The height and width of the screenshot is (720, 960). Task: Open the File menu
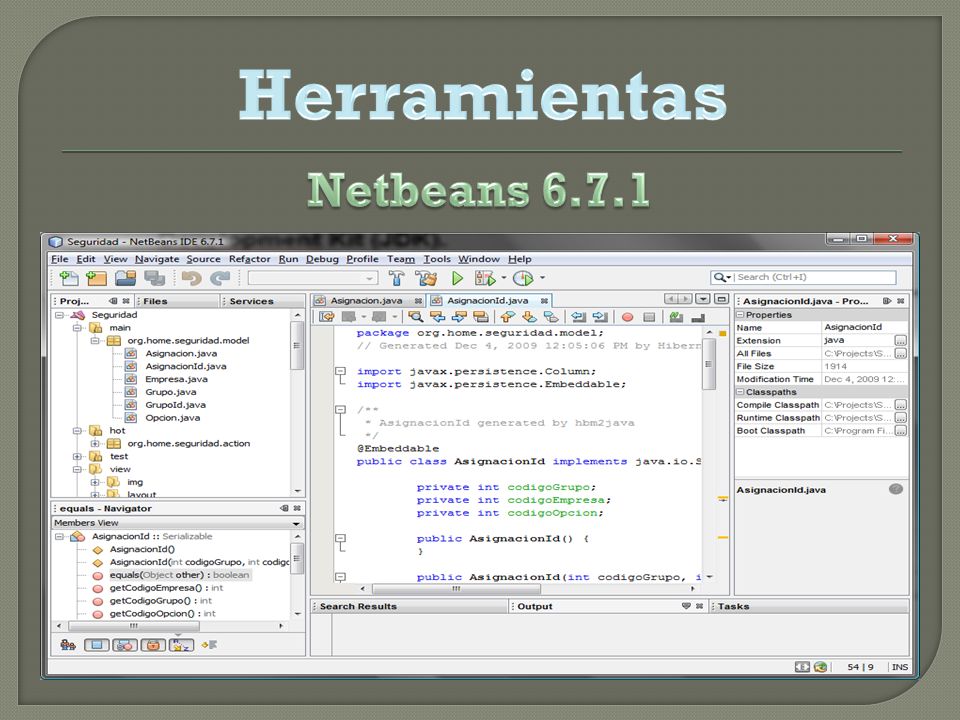coord(59,259)
